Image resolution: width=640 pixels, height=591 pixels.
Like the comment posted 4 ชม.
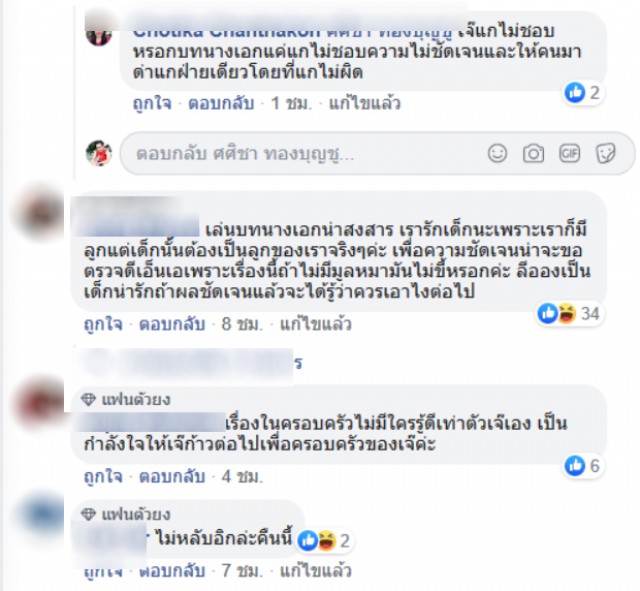[103, 476]
